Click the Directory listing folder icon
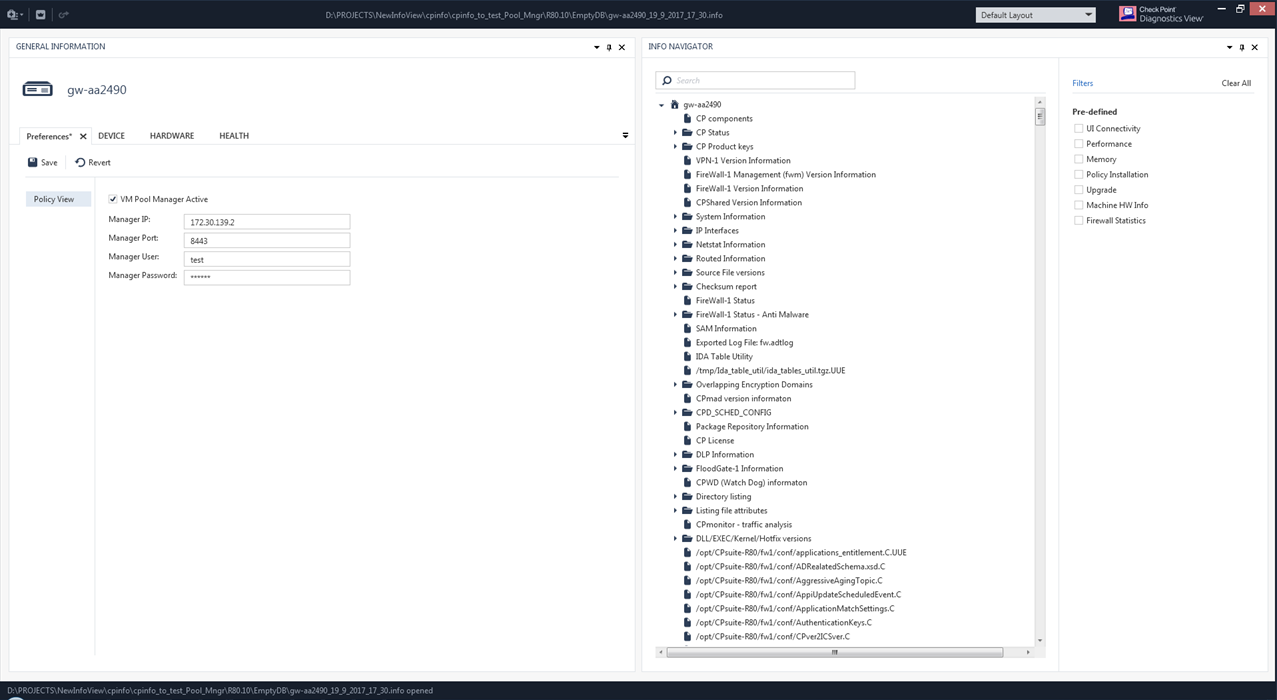The height and width of the screenshot is (700, 1277). [687, 497]
